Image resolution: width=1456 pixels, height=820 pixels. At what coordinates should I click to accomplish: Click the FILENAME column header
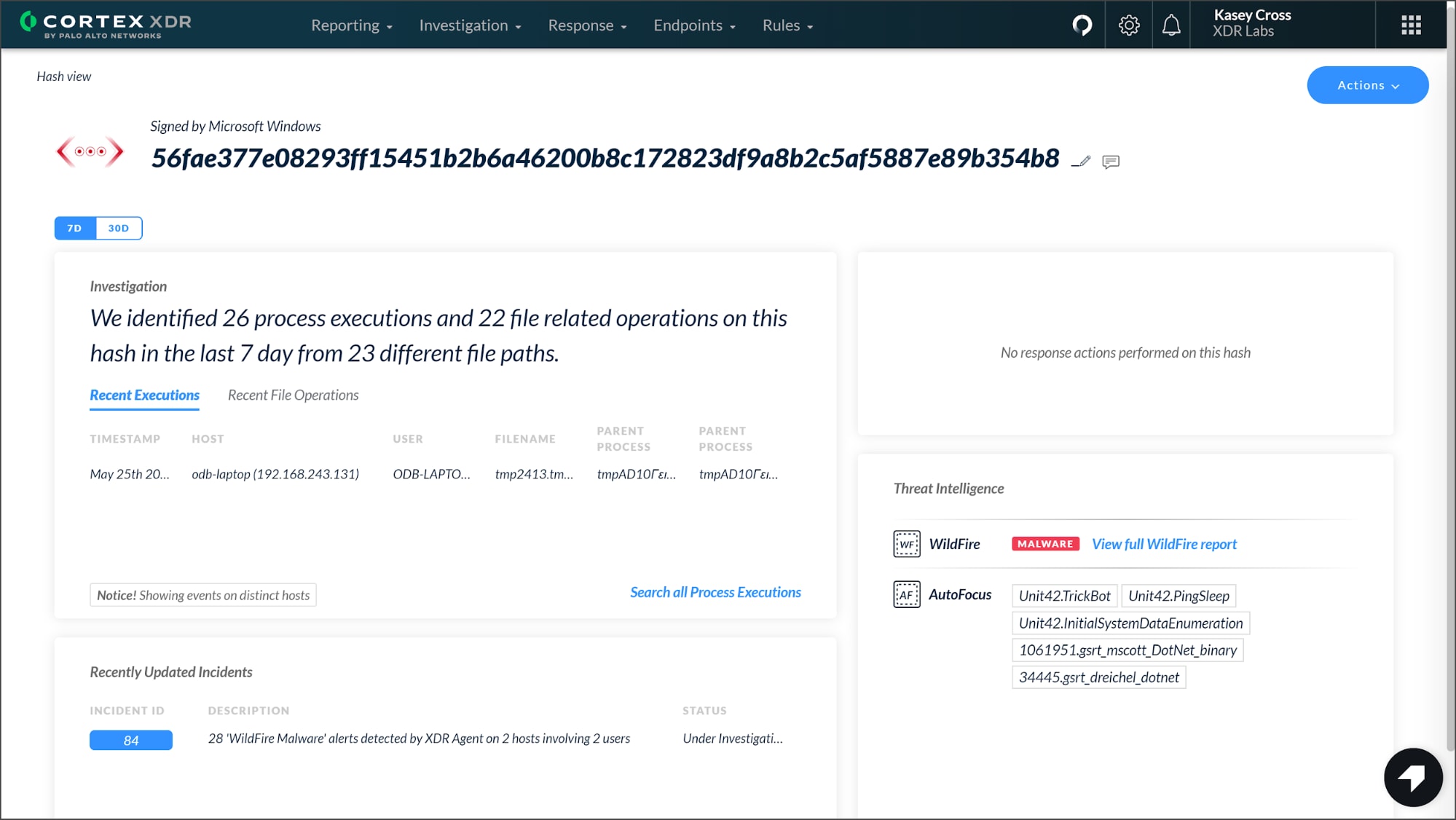tap(525, 438)
